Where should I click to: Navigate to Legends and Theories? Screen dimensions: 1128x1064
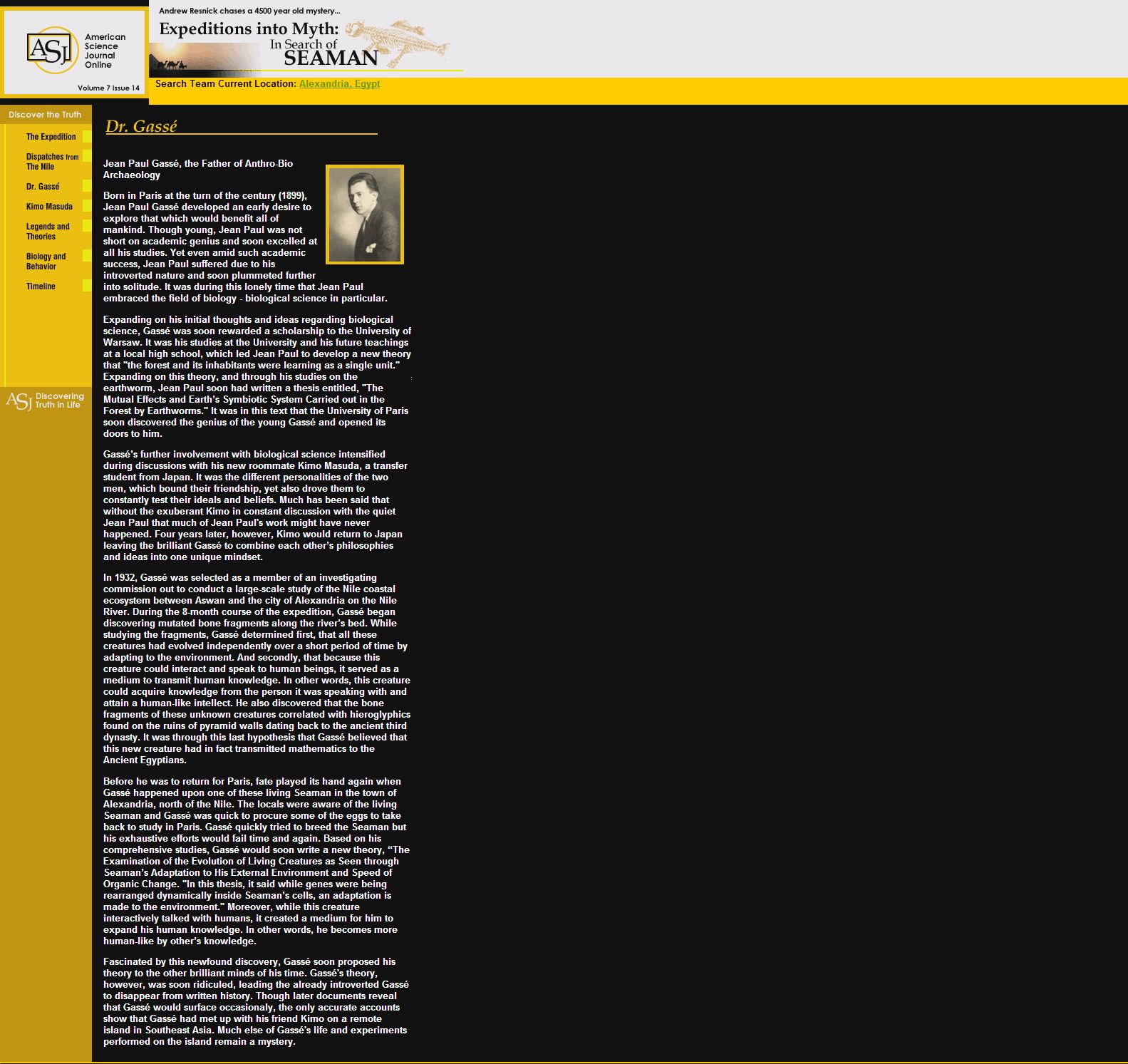(x=48, y=232)
